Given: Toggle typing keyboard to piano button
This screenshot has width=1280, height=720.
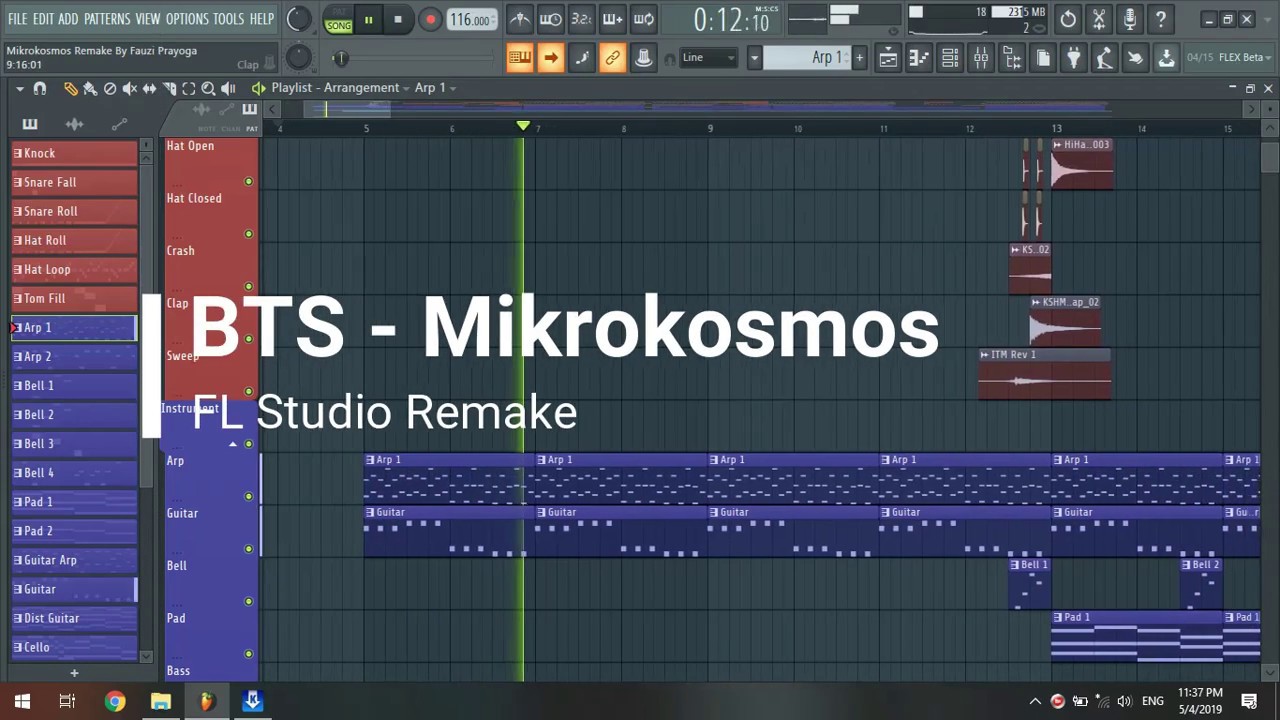Looking at the screenshot, I should tap(520, 58).
